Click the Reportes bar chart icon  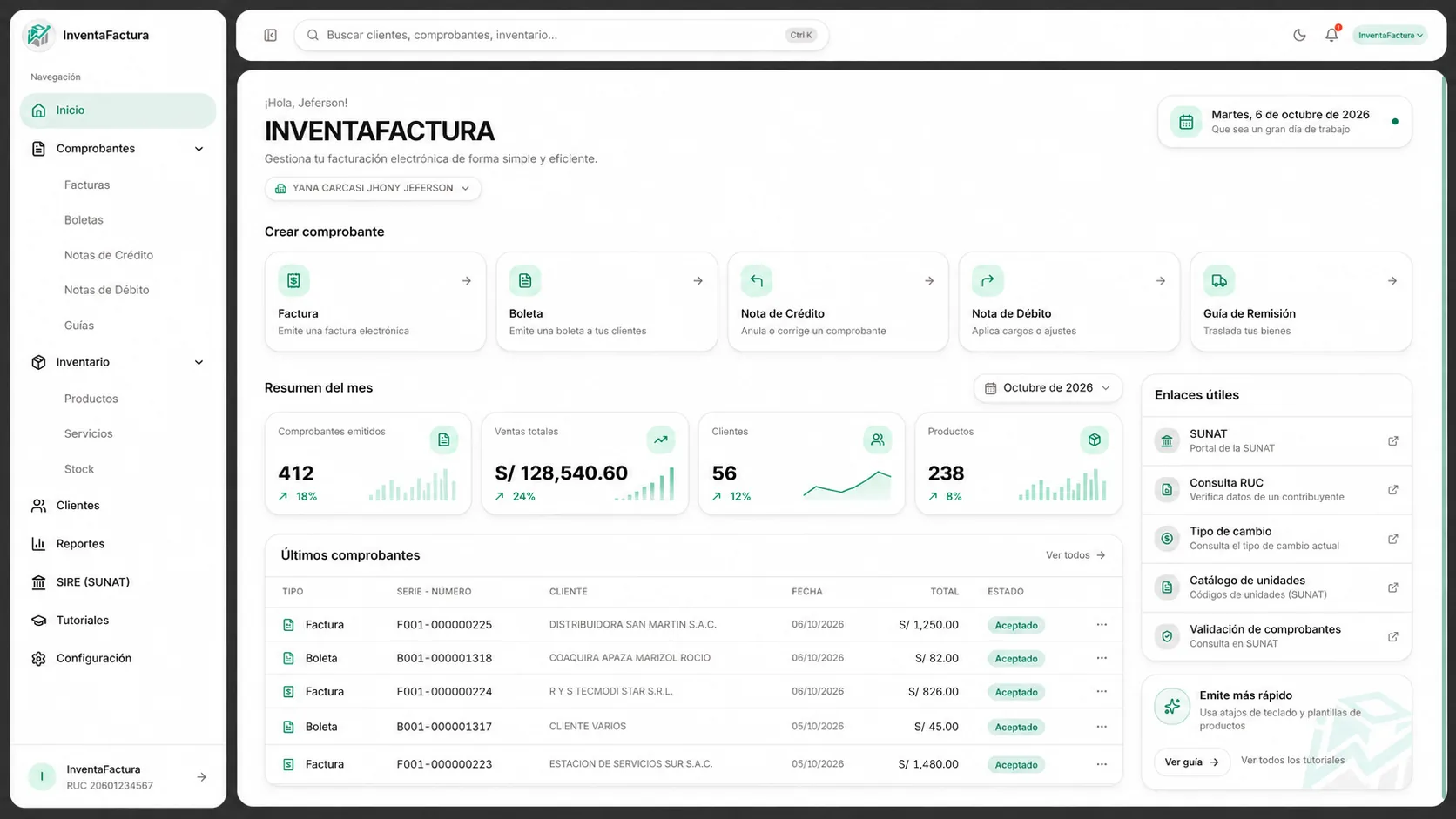pyautogui.click(x=38, y=544)
